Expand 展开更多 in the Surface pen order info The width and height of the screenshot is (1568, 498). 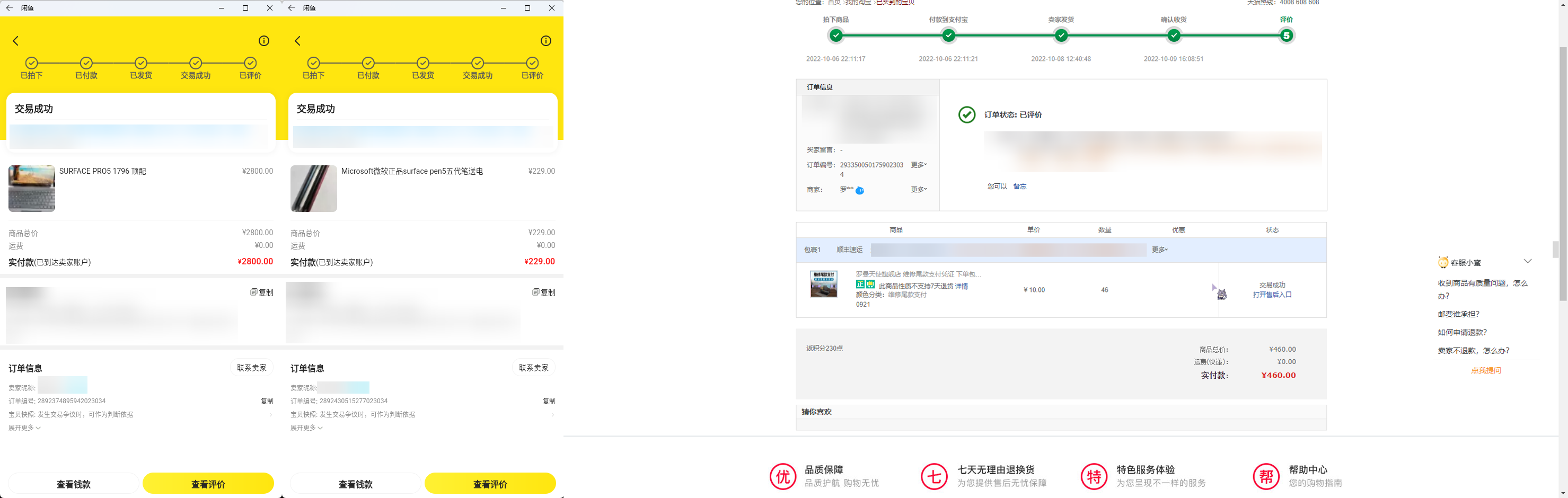(x=306, y=428)
